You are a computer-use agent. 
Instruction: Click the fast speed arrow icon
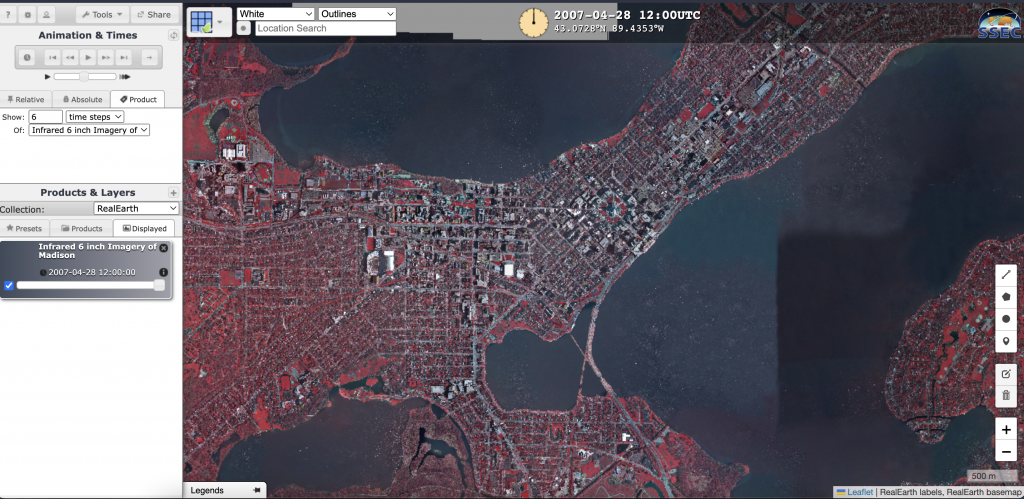coord(125,77)
